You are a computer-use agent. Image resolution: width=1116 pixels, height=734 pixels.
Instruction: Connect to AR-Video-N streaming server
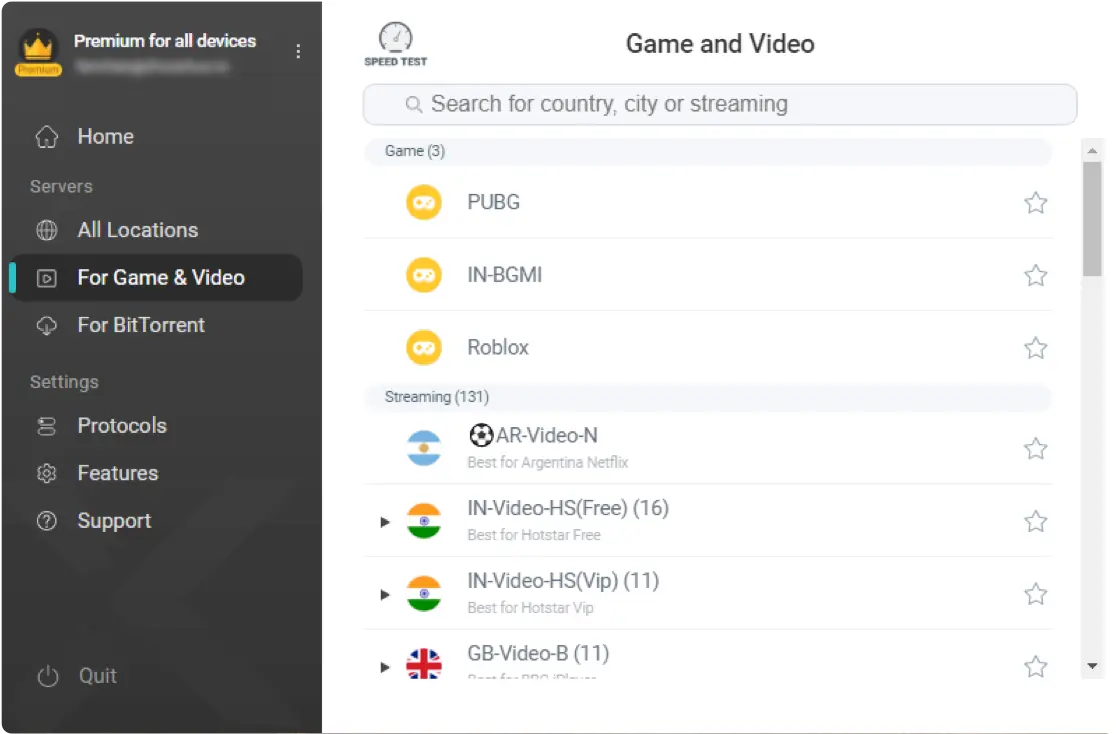pyautogui.click(x=708, y=449)
